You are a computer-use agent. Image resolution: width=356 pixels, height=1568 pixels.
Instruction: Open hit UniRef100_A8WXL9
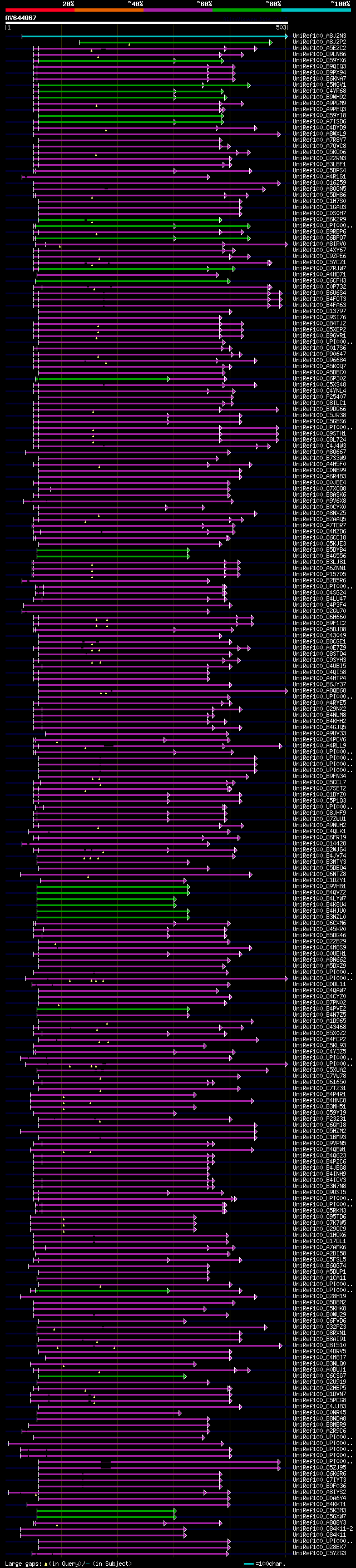[x=319, y=134]
